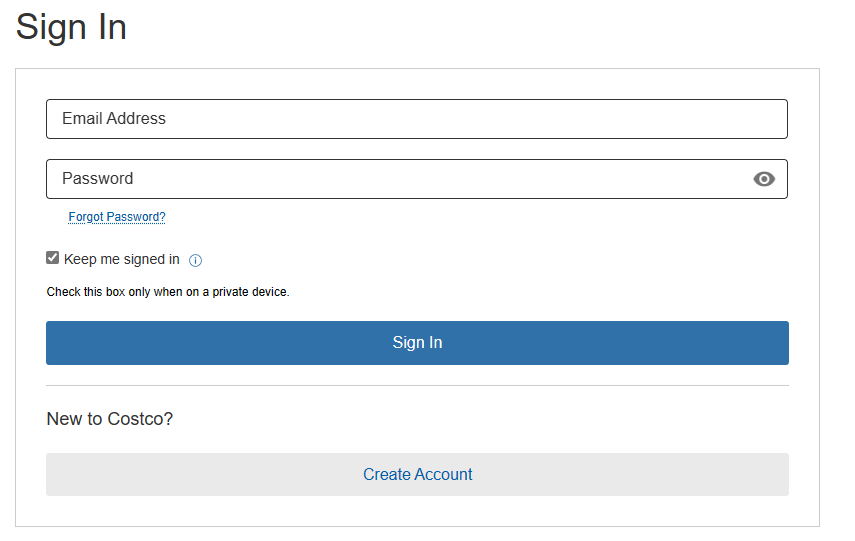Reveal typed password with the eye toggle
Viewport: 855px width, 541px height.
pos(764,179)
